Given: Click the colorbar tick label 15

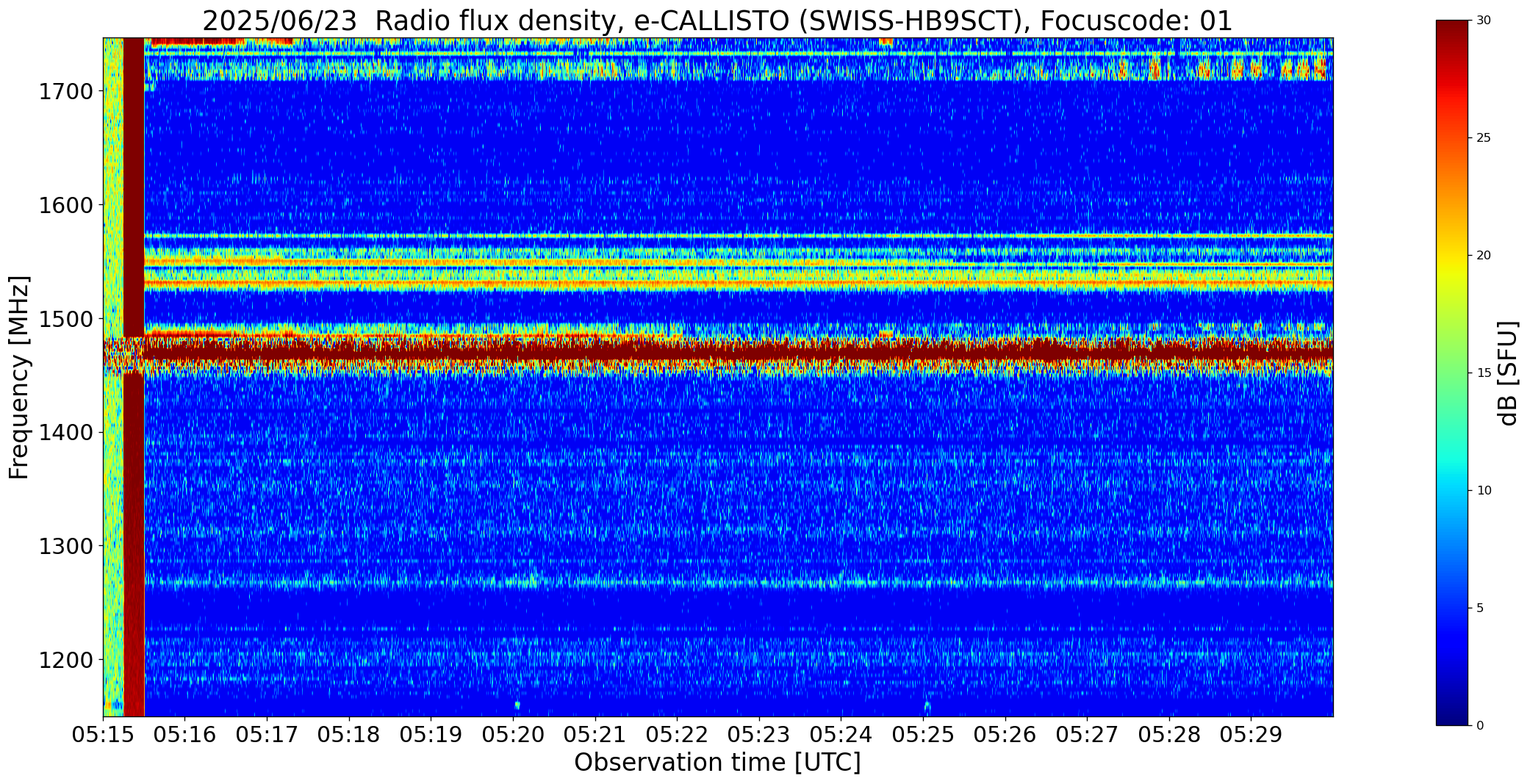Looking at the screenshot, I should [1484, 373].
